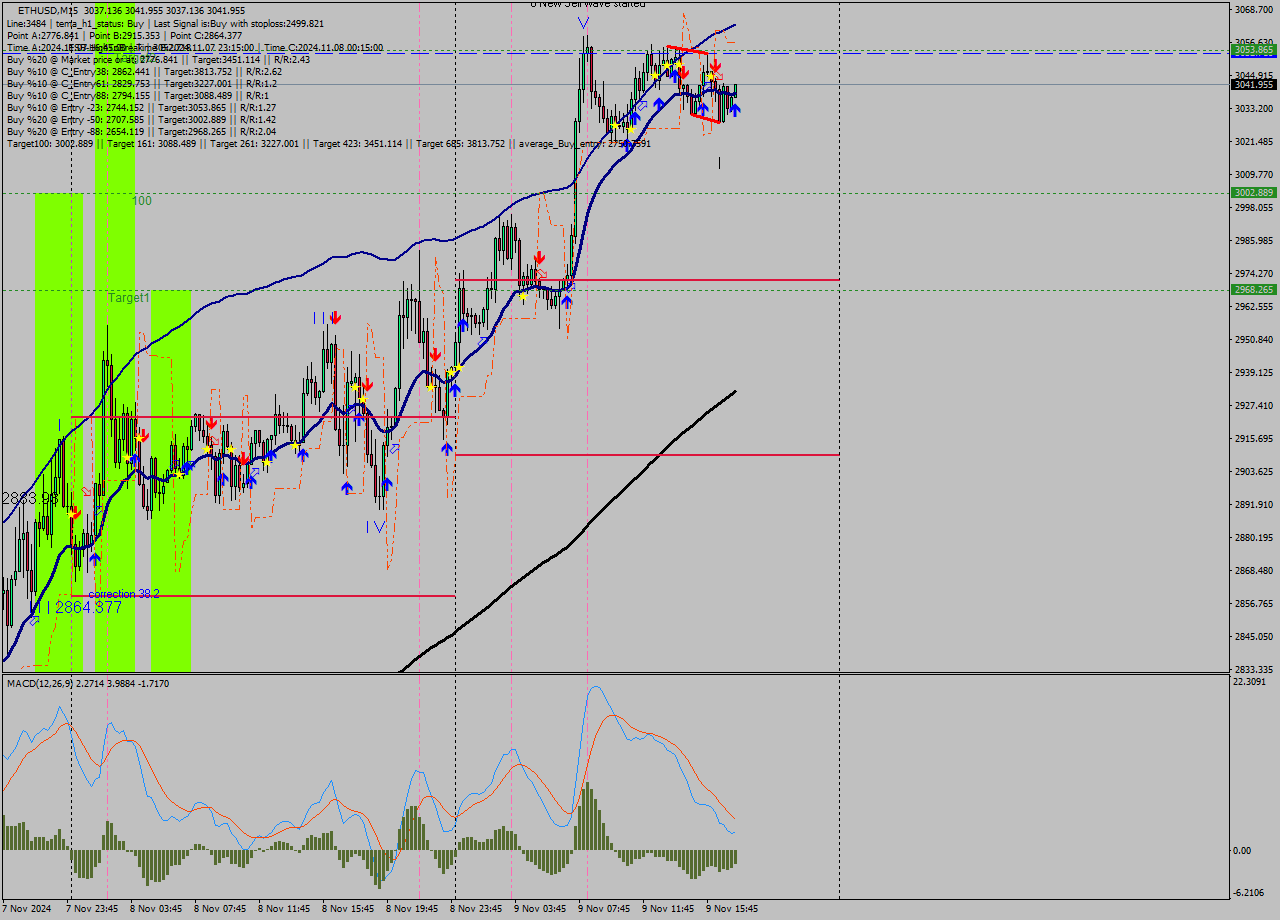This screenshot has height=920, width=1280.
Task: Click the 2985.985 price scale value
Action: pyautogui.click(x=1253, y=240)
